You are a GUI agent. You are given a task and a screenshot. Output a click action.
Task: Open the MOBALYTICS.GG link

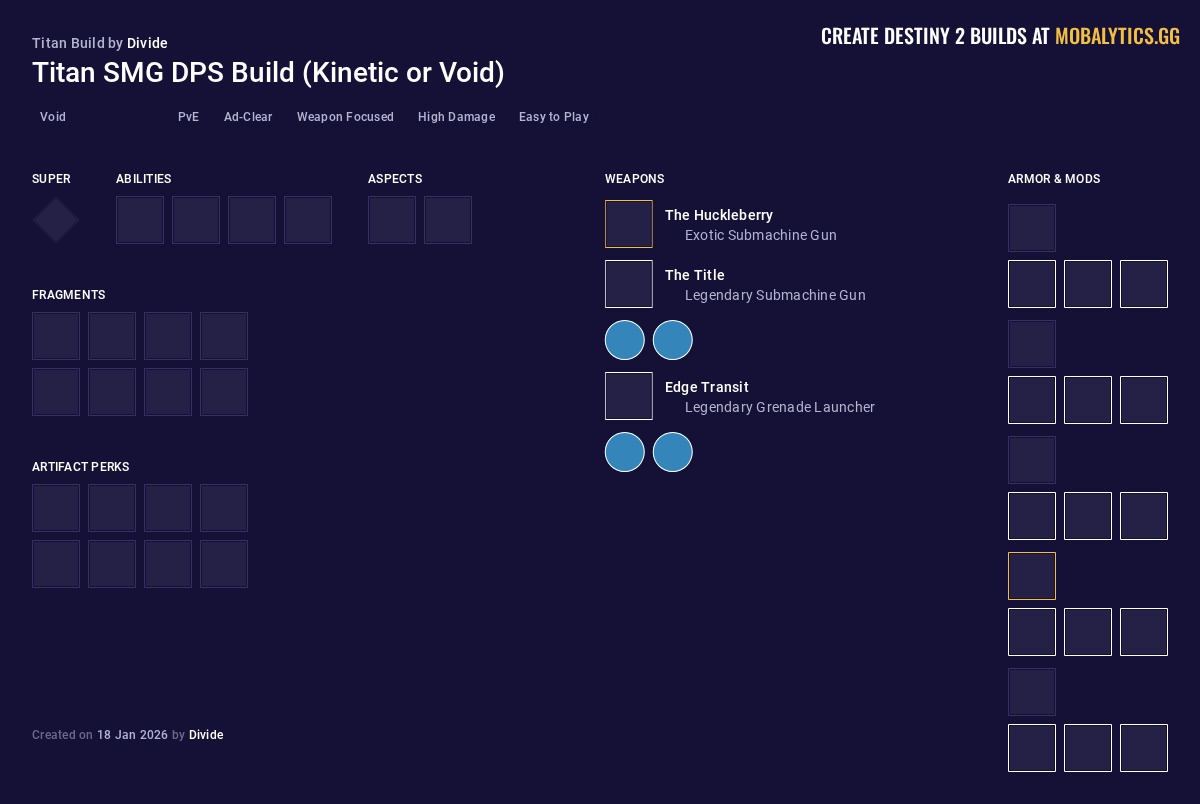(x=1117, y=36)
